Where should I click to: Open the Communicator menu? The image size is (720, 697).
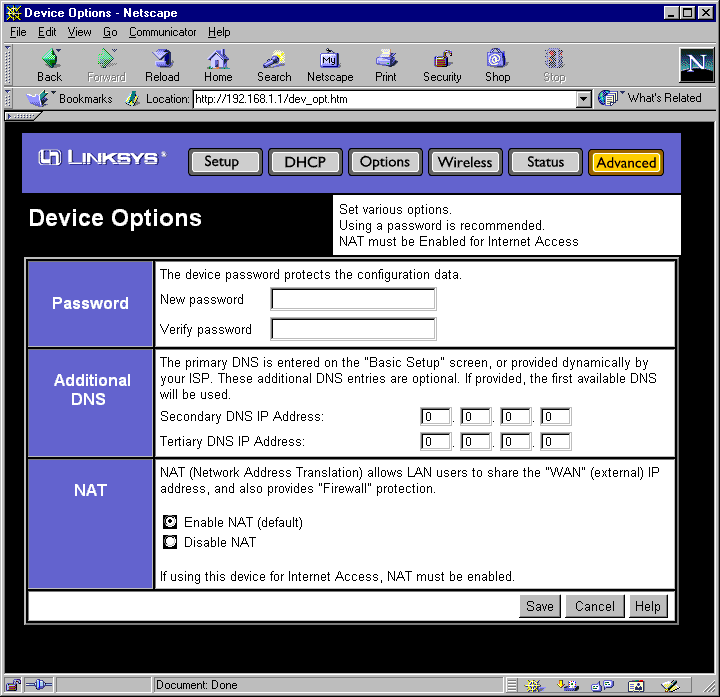(163, 32)
